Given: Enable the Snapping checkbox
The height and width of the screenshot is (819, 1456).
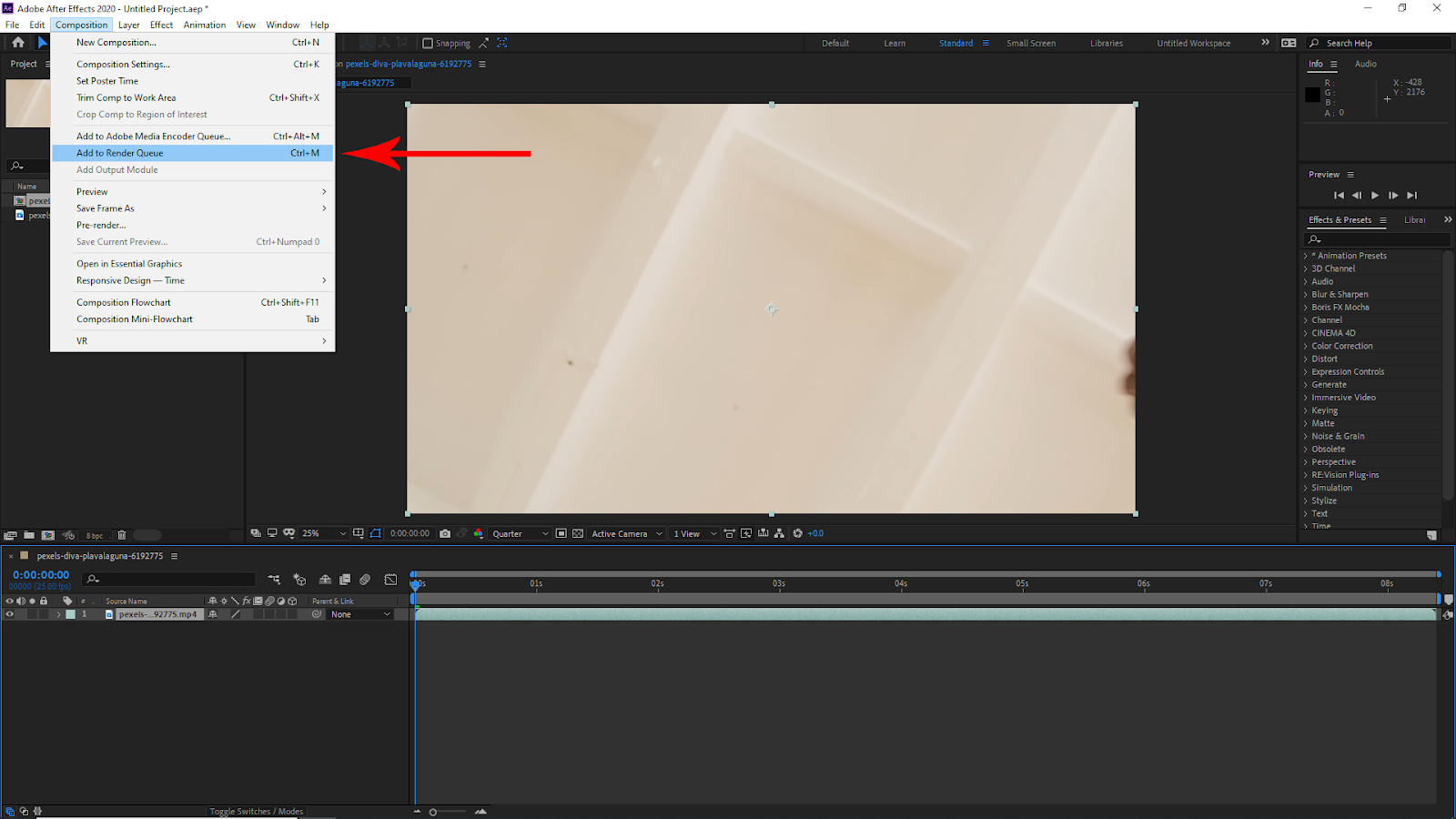Looking at the screenshot, I should (x=428, y=44).
